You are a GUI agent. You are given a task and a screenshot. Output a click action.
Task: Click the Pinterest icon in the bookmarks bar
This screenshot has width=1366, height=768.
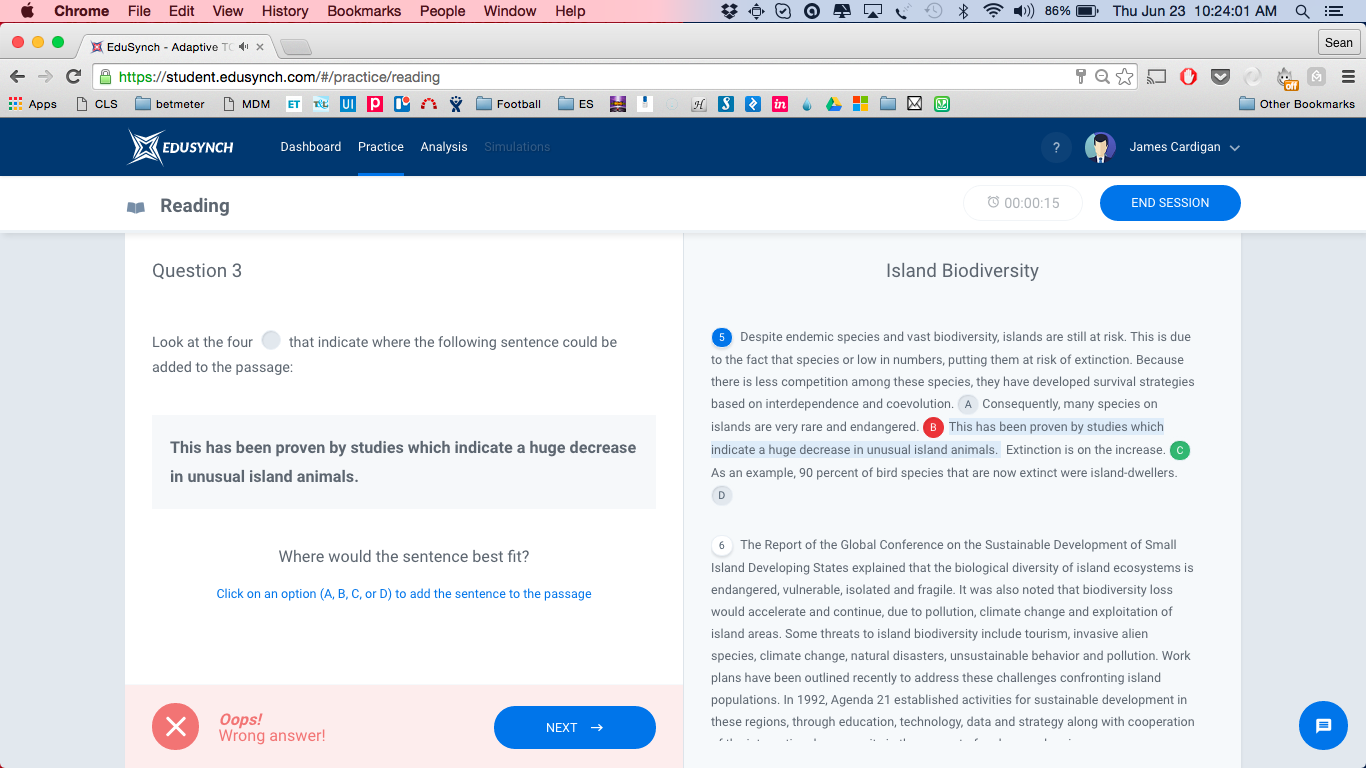coord(375,103)
